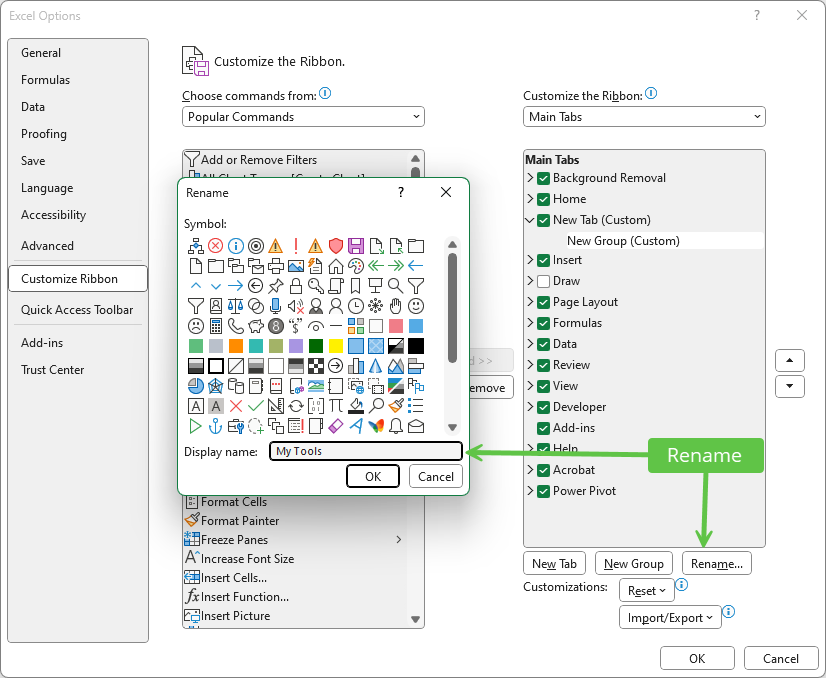This screenshot has width=826, height=678.
Task: Uncheck the Home tab checkbox
Action: tap(544, 199)
